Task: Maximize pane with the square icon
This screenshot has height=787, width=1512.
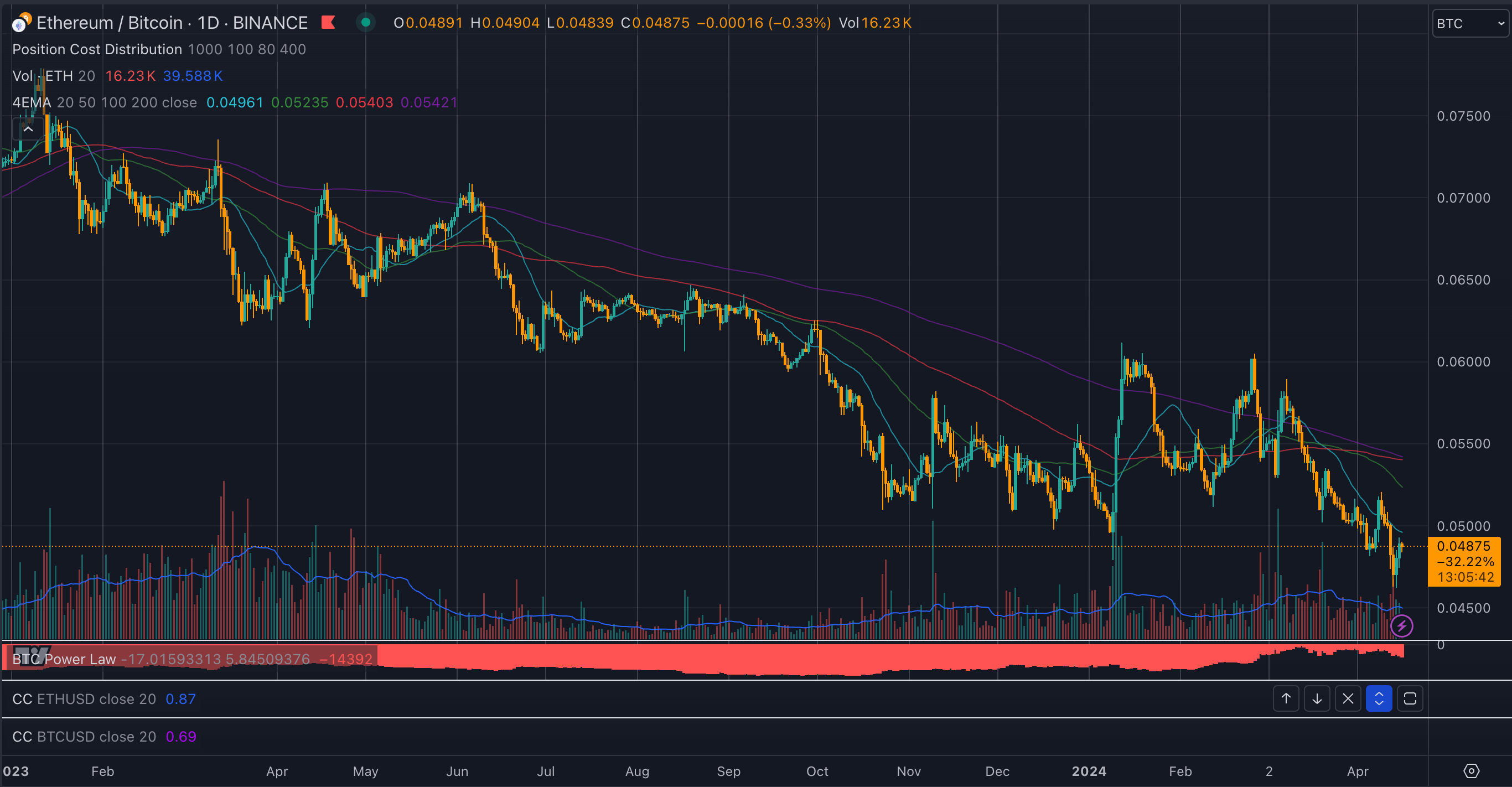Action: [1410, 698]
